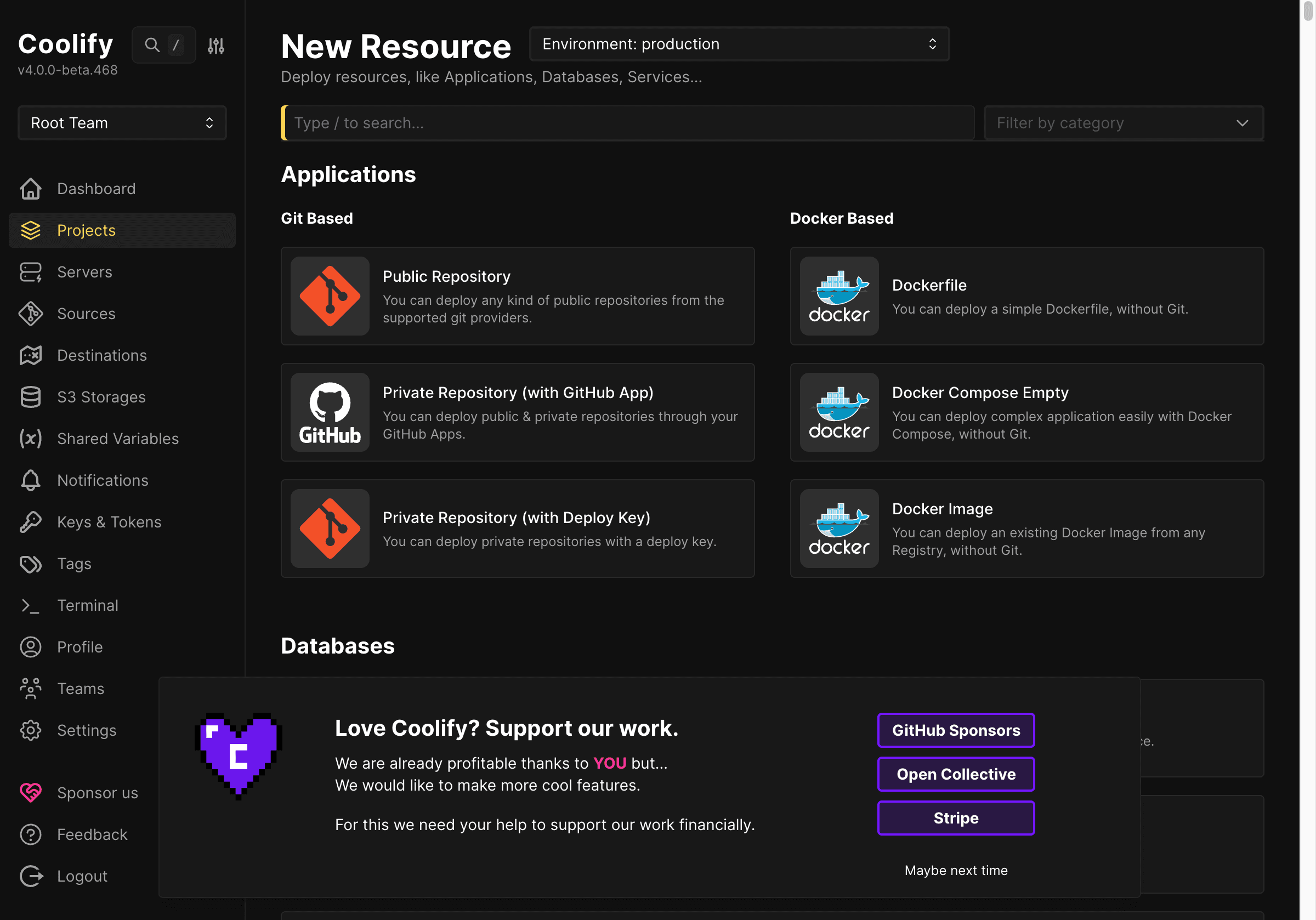Viewport: 1316px width, 920px height.
Task: Click the Terminal prompt icon in sidebar
Action: coord(30,605)
